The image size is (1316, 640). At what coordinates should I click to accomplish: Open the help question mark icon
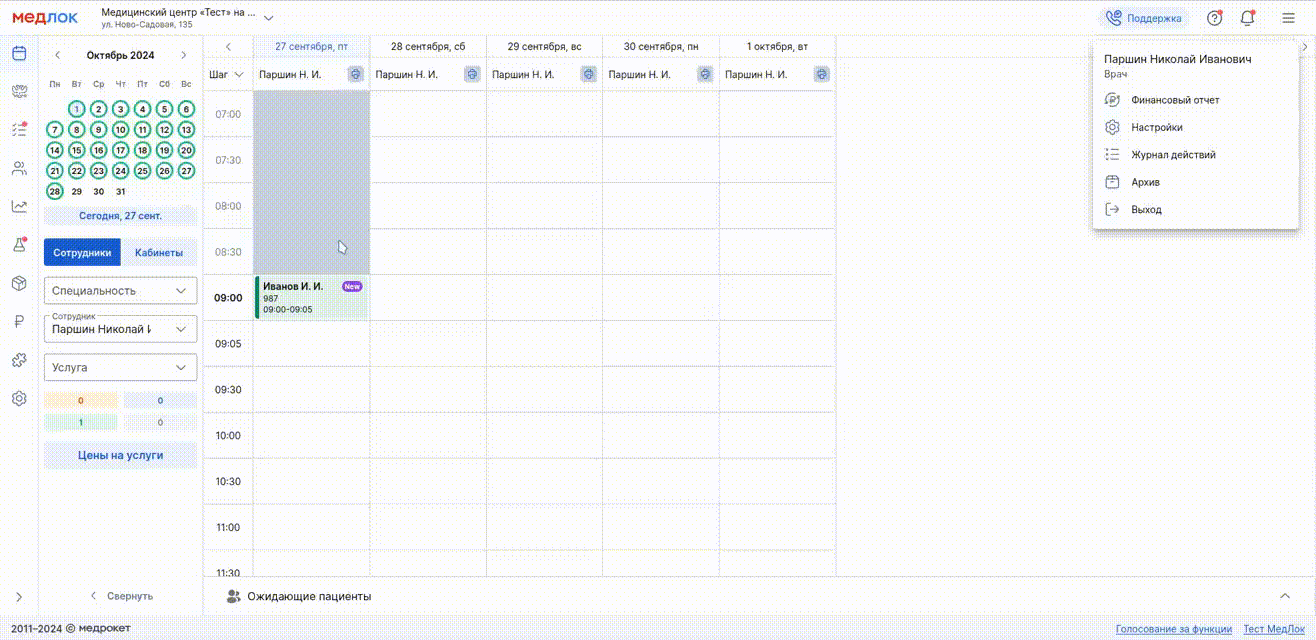[1215, 18]
